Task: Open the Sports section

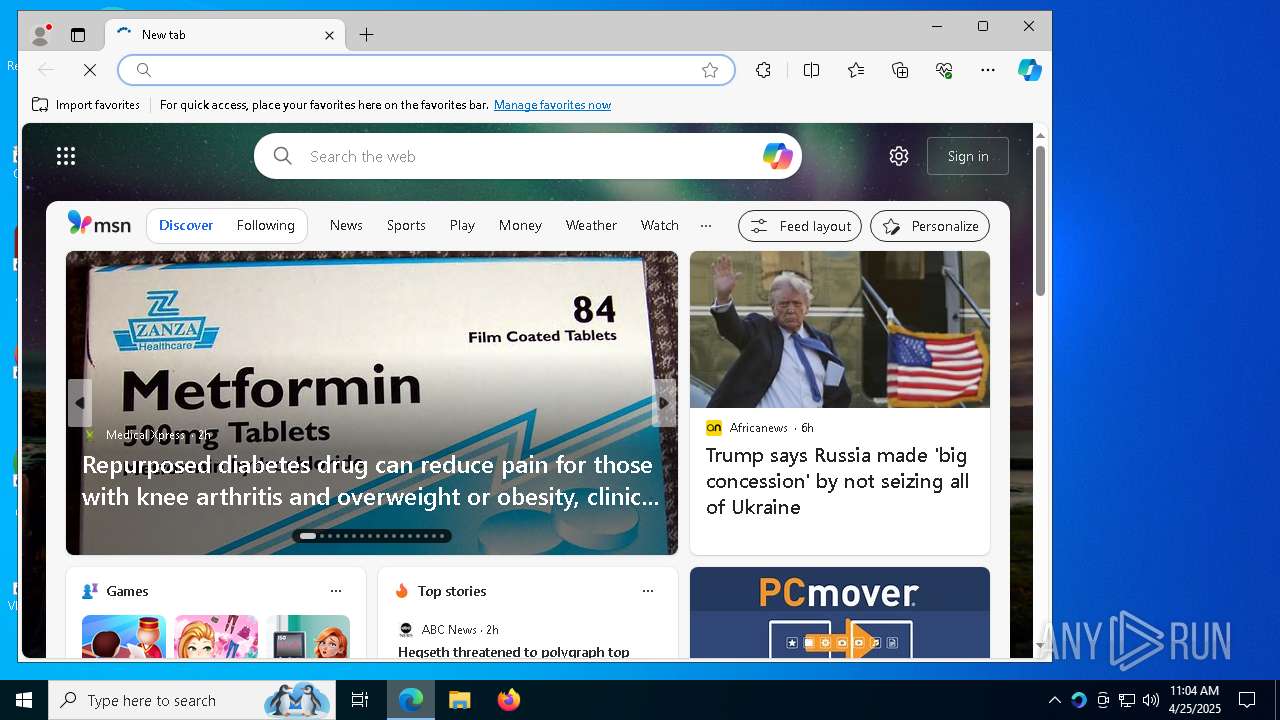Action: [406, 226]
